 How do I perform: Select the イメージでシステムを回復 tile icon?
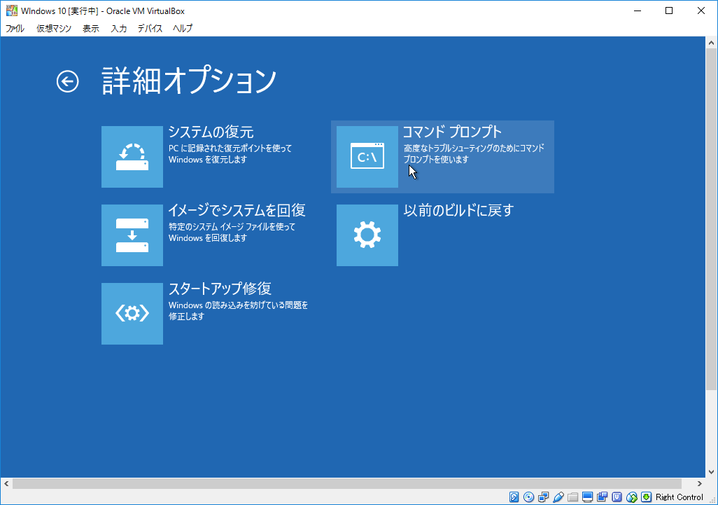[x=132, y=235]
